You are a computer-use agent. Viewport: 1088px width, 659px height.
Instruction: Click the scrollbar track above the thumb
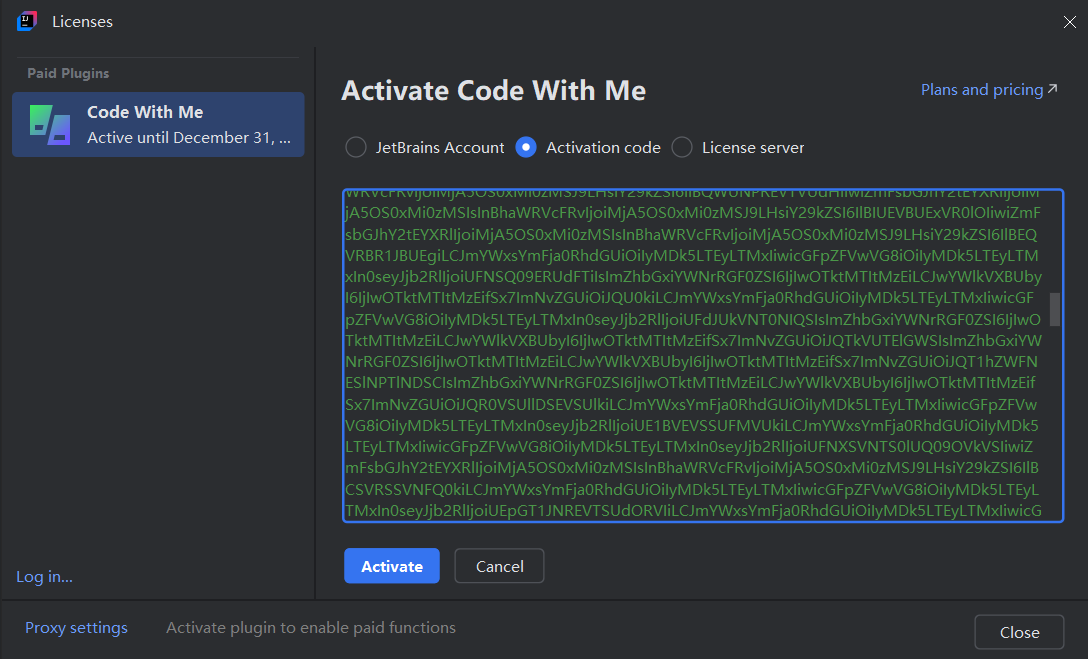click(x=1055, y=240)
